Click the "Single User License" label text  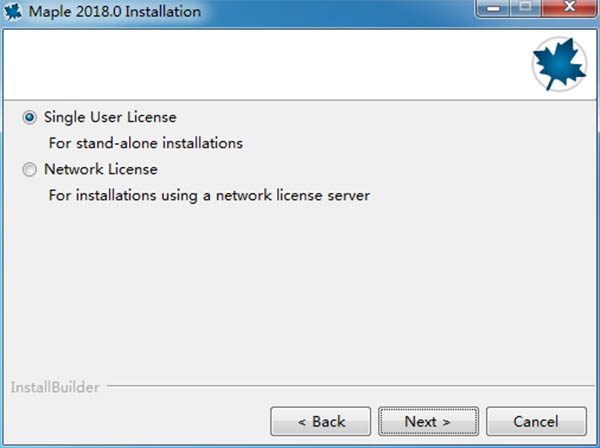coord(110,117)
